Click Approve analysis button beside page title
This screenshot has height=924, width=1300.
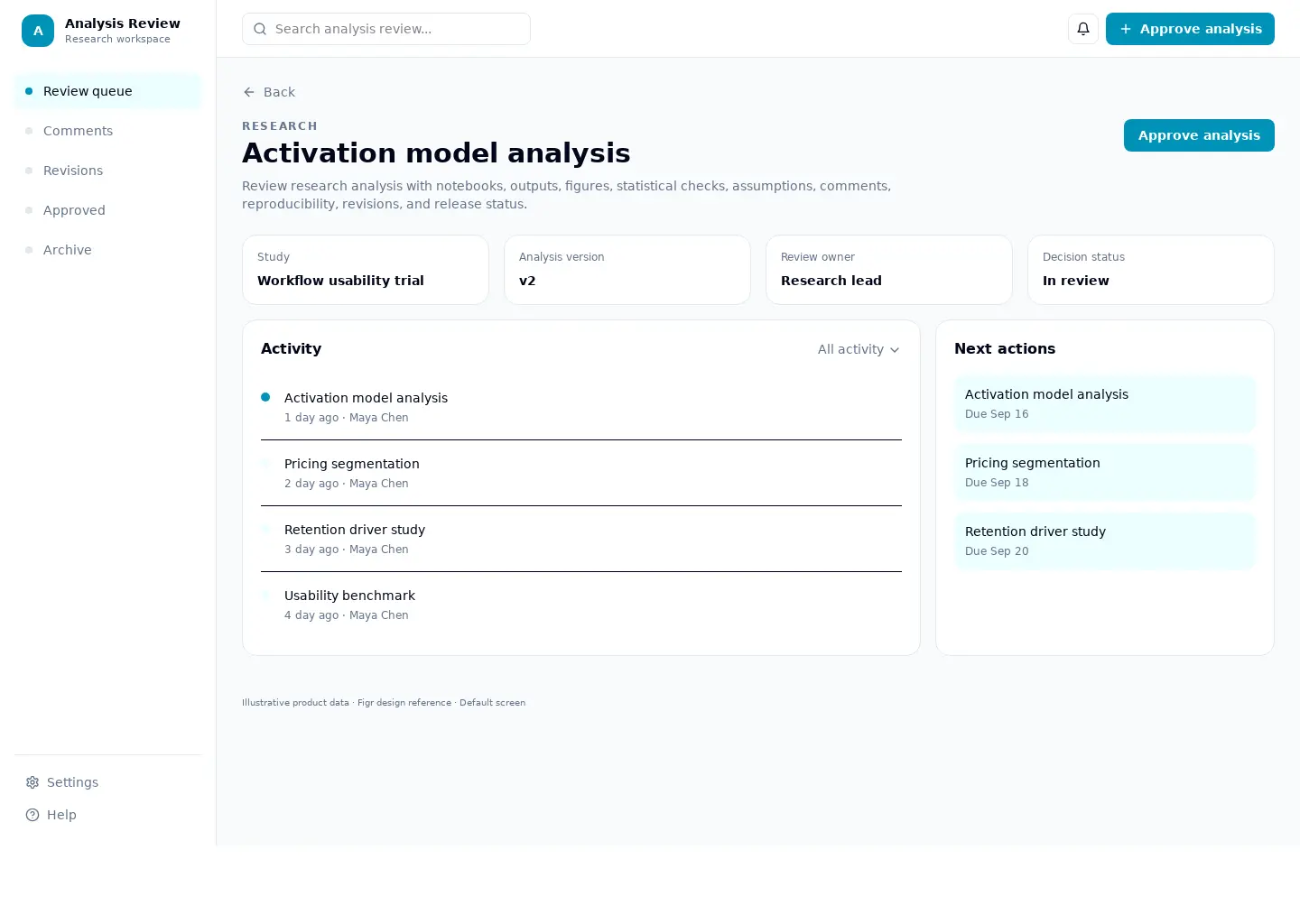click(1199, 135)
